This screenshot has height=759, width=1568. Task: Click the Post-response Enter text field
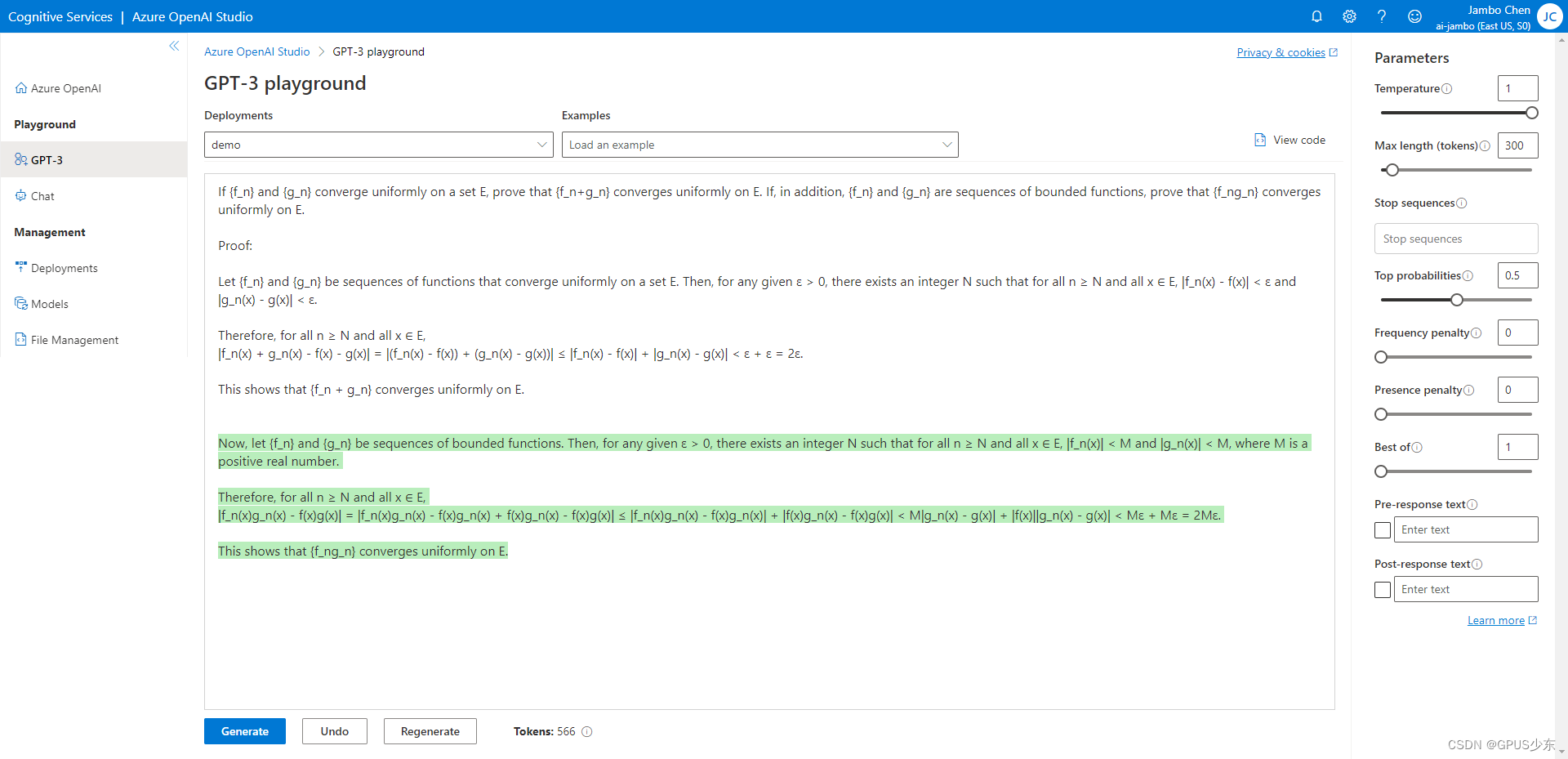point(1466,589)
